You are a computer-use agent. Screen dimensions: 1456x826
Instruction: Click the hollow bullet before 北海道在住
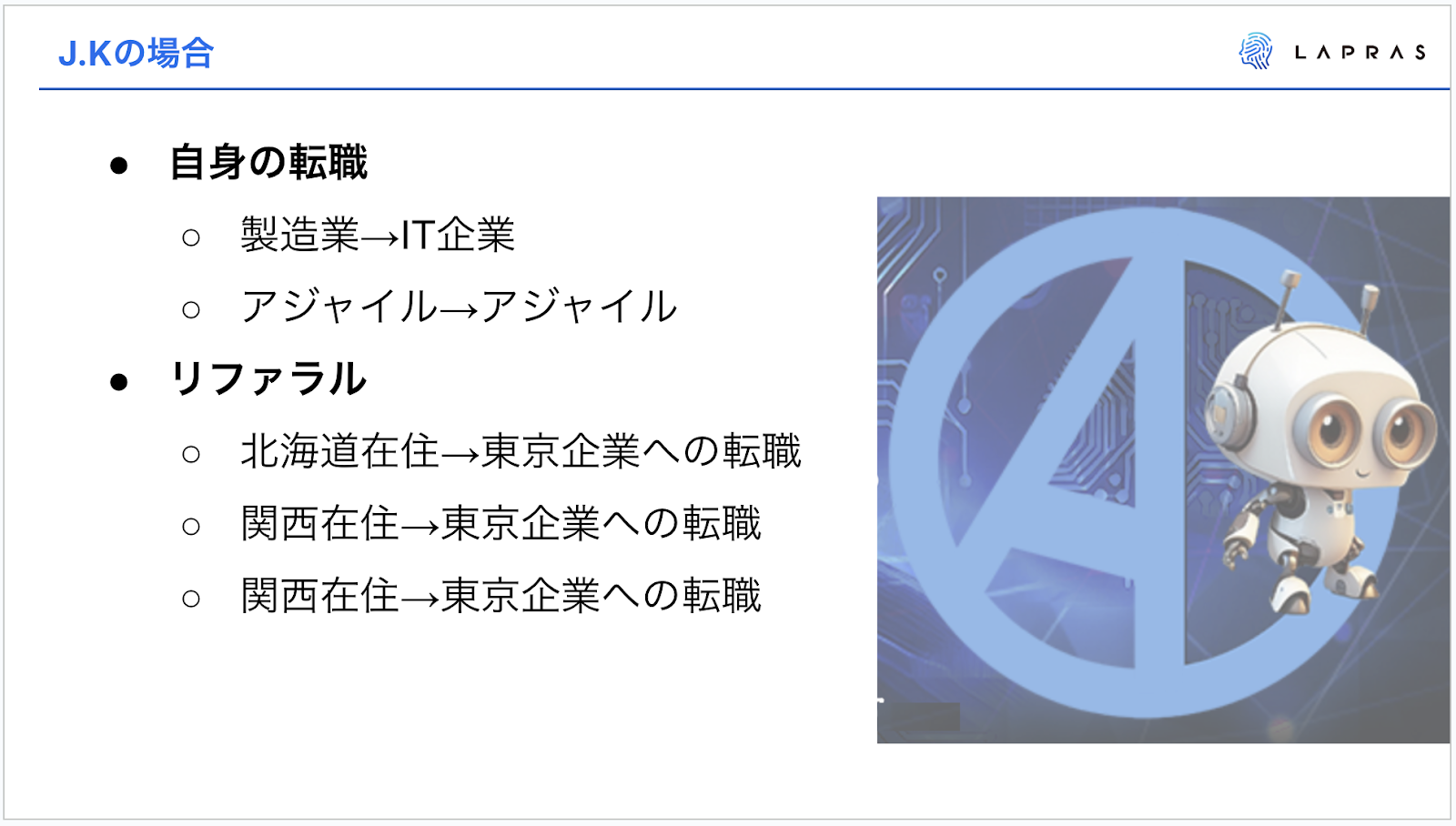coord(191,454)
